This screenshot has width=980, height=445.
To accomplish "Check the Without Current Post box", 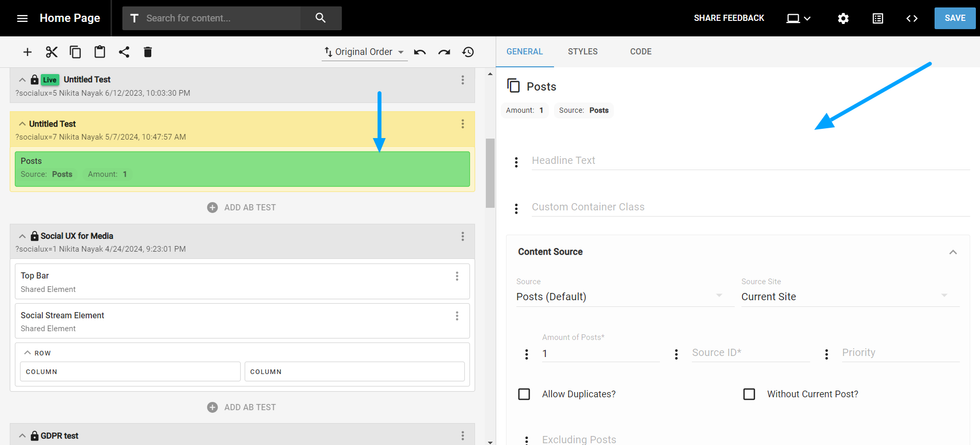I will point(749,394).
